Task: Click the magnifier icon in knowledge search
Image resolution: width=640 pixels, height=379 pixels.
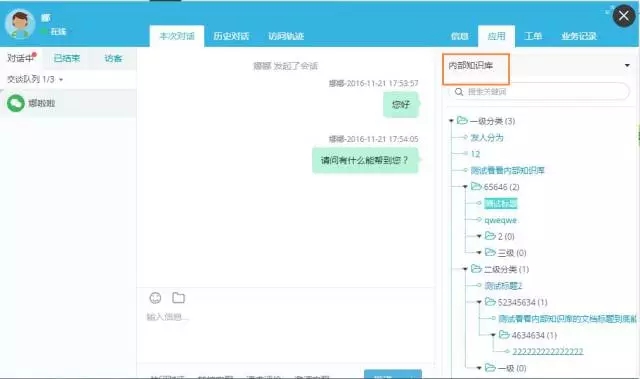Action: [x=459, y=92]
